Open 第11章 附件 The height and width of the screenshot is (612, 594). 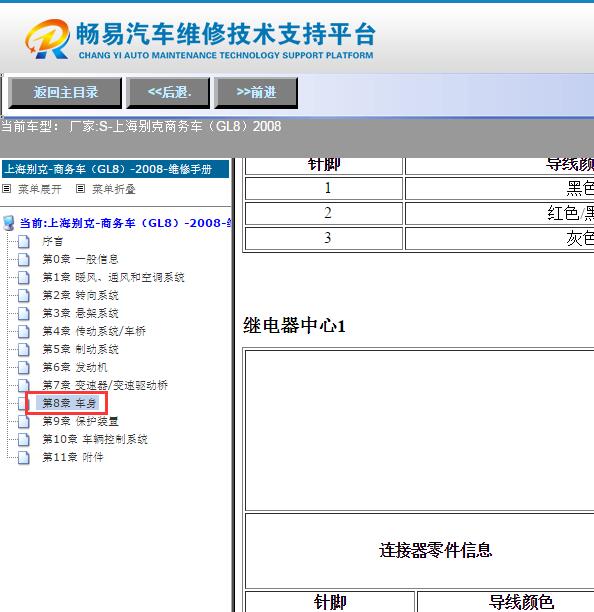(73, 457)
